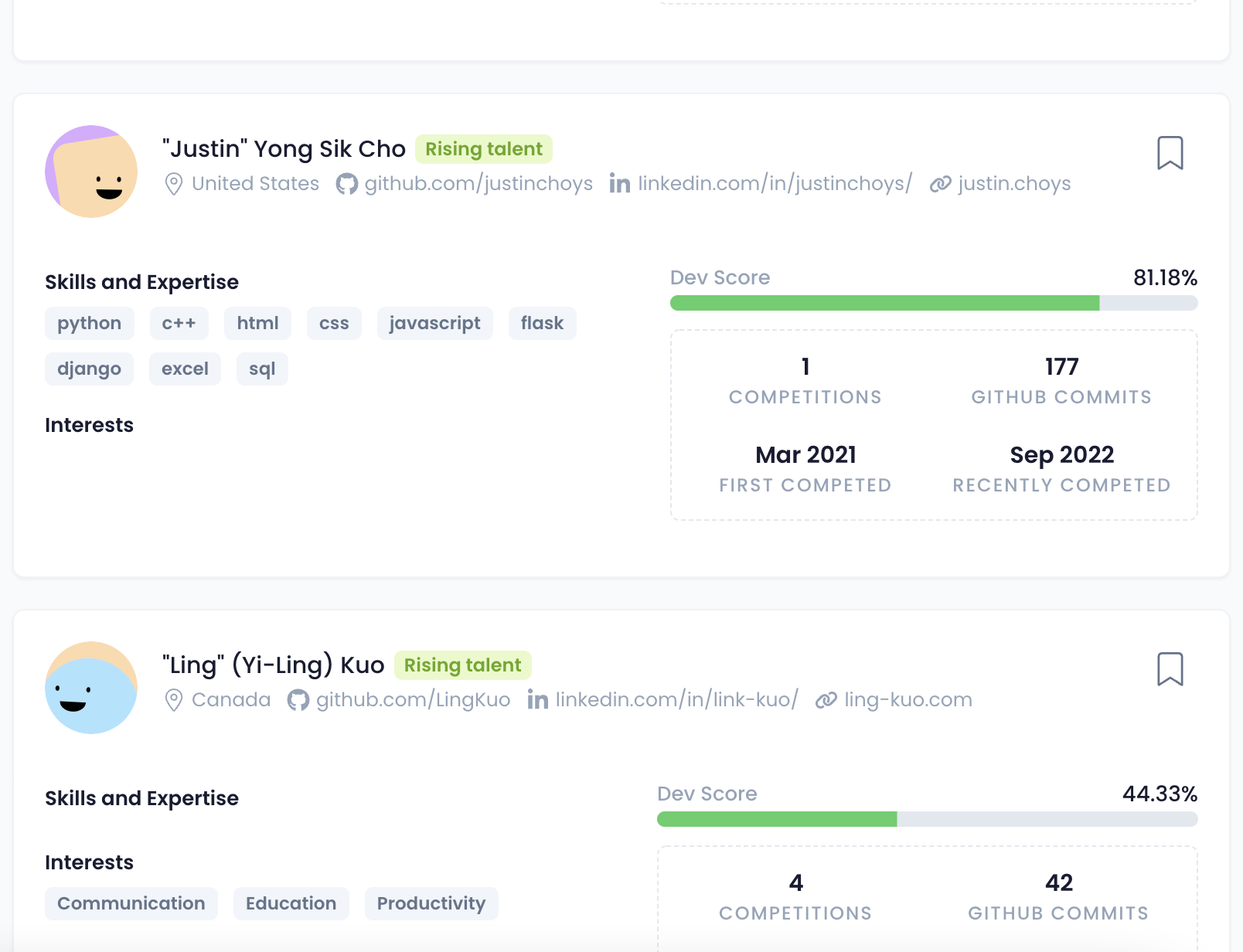Bookmark Justin Yong Sik Cho's profile
This screenshot has height=952, width=1243.
1170,153
